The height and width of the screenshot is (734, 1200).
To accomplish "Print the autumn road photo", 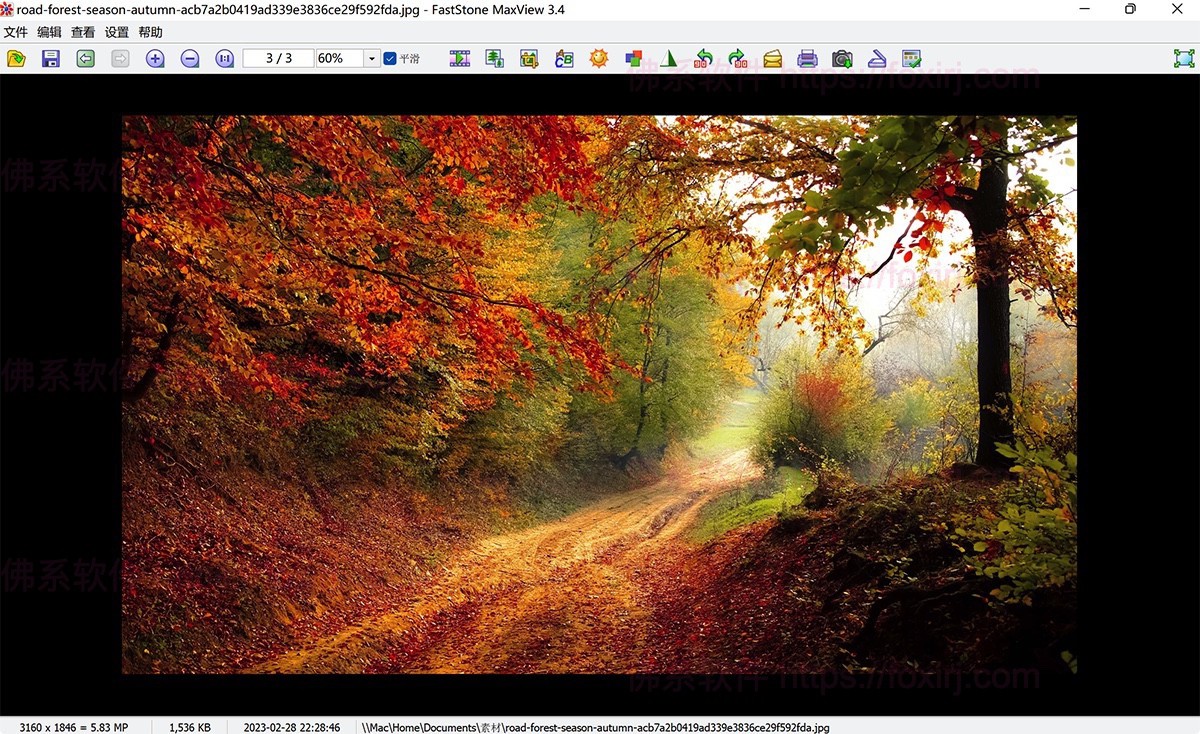I will tap(807, 58).
